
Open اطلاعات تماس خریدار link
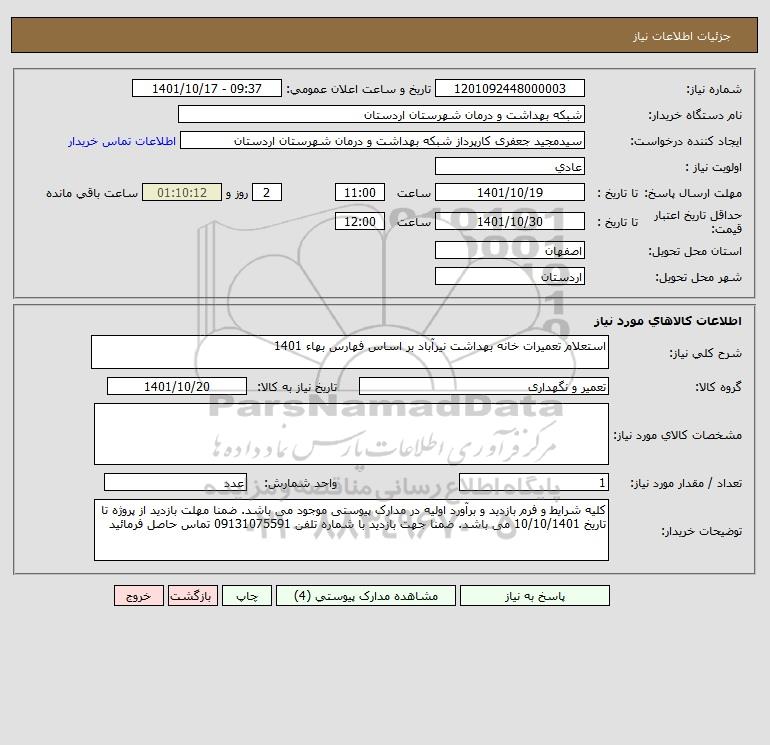(x=122, y=141)
